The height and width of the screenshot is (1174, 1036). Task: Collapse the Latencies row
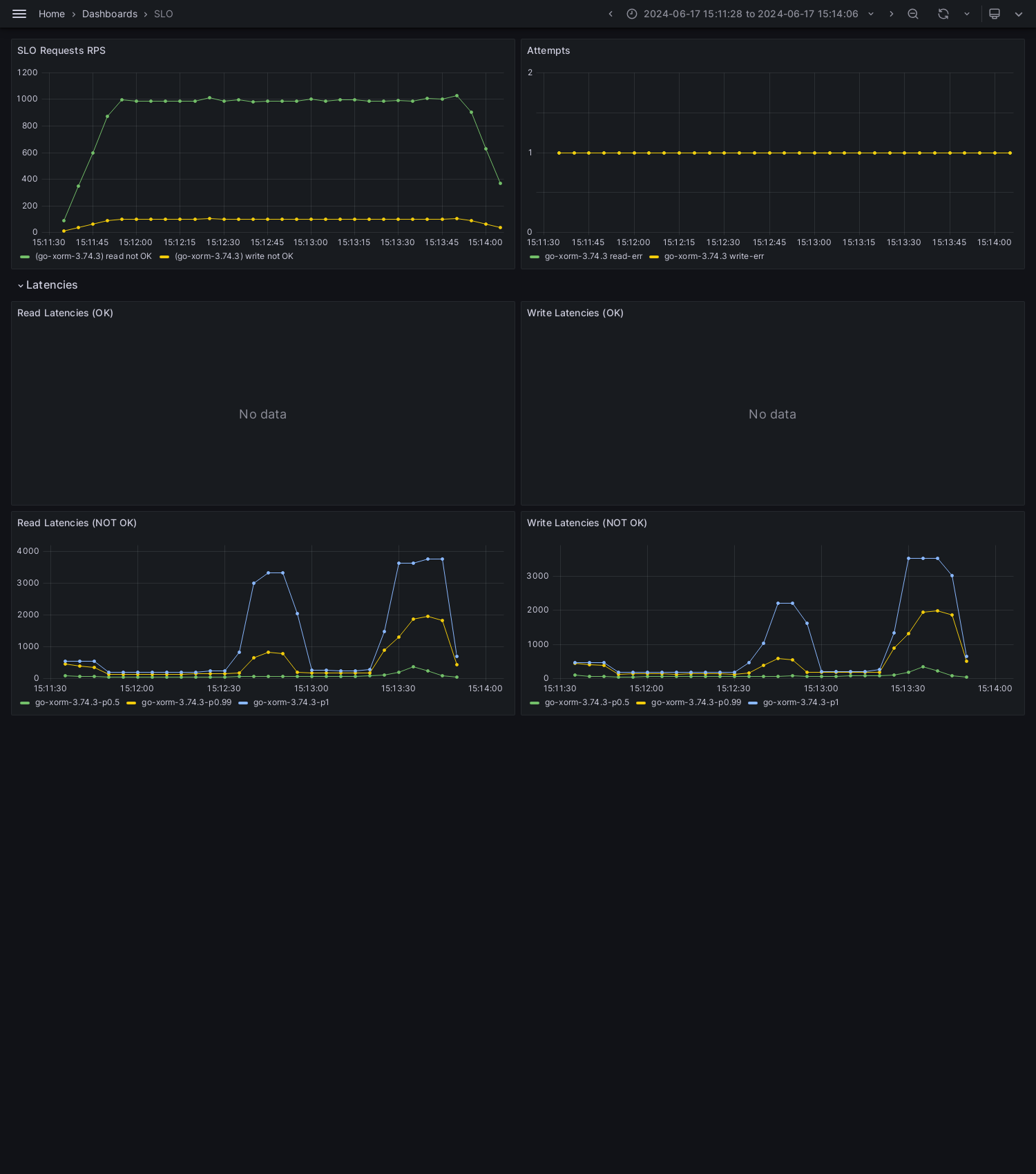(x=48, y=285)
